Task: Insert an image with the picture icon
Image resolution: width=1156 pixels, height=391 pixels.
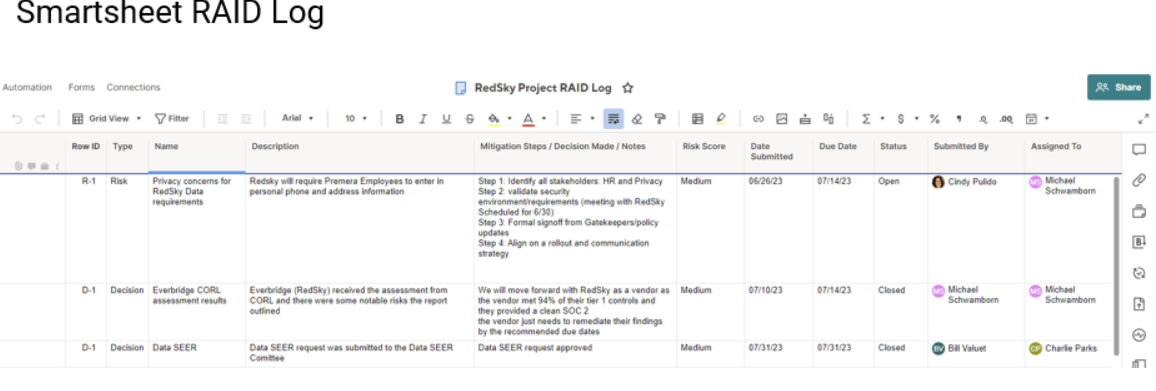Action: pyautogui.click(x=781, y=119)
